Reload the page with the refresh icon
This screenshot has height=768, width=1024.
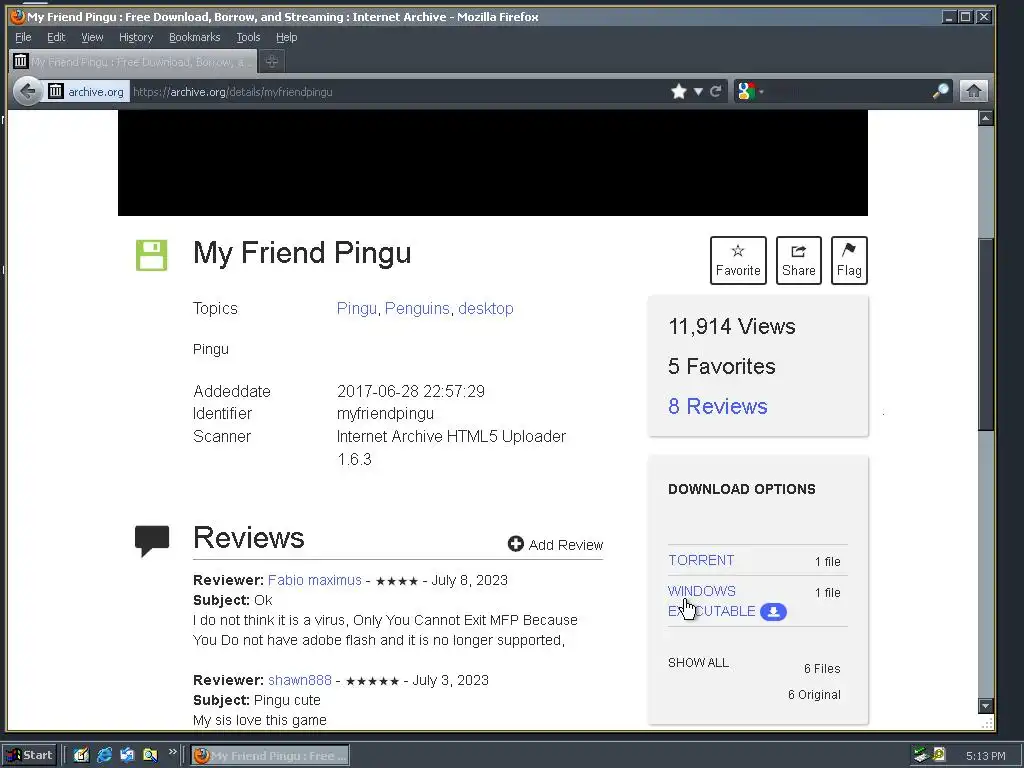(716, 91)
